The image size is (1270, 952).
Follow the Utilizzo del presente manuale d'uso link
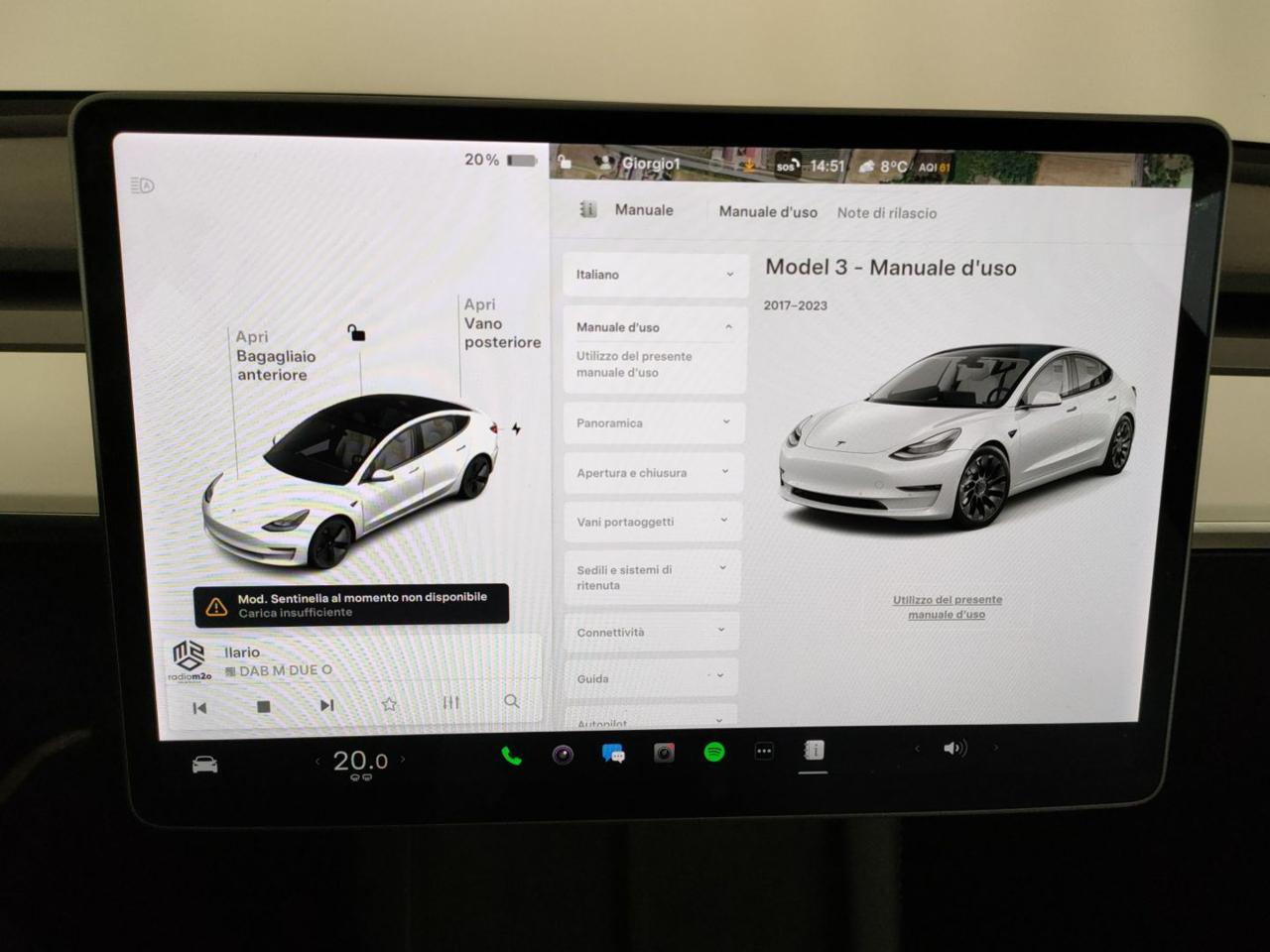[947, 607]
